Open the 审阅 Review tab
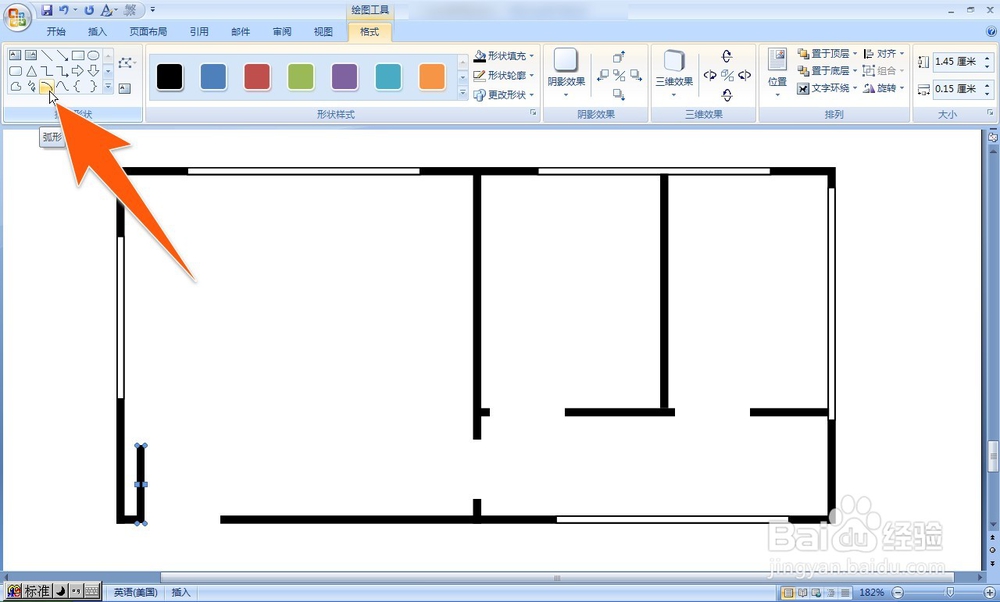 (x=282, y=31)
